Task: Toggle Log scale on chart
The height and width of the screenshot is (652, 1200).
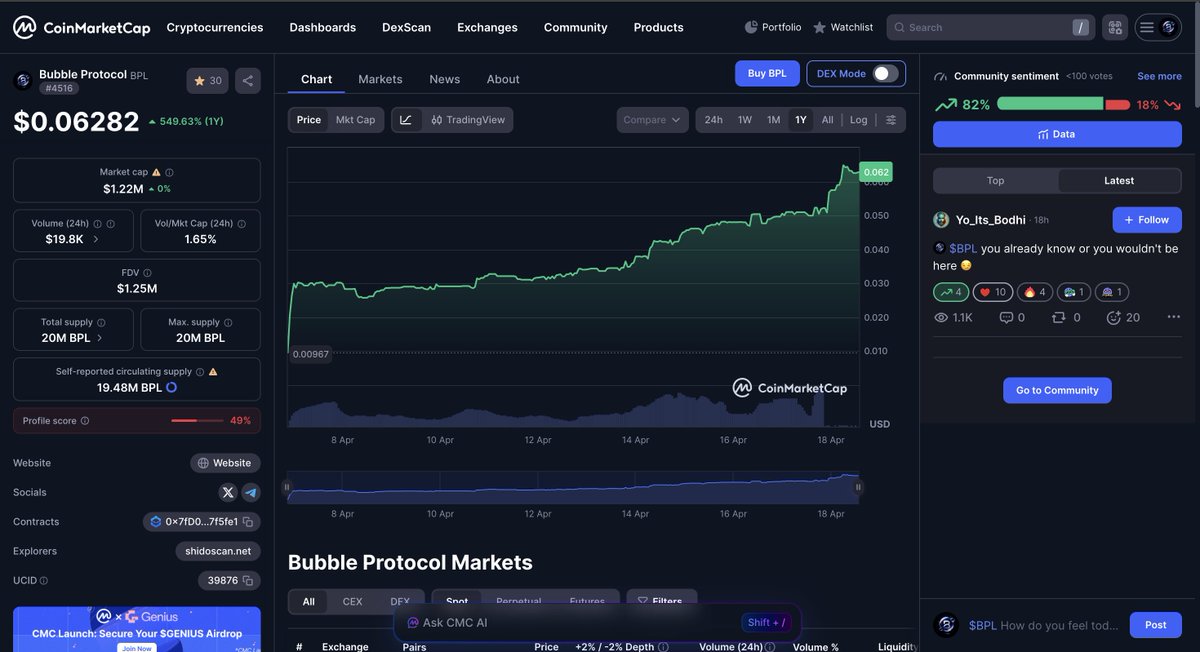Action: click(x=859, y=120)
